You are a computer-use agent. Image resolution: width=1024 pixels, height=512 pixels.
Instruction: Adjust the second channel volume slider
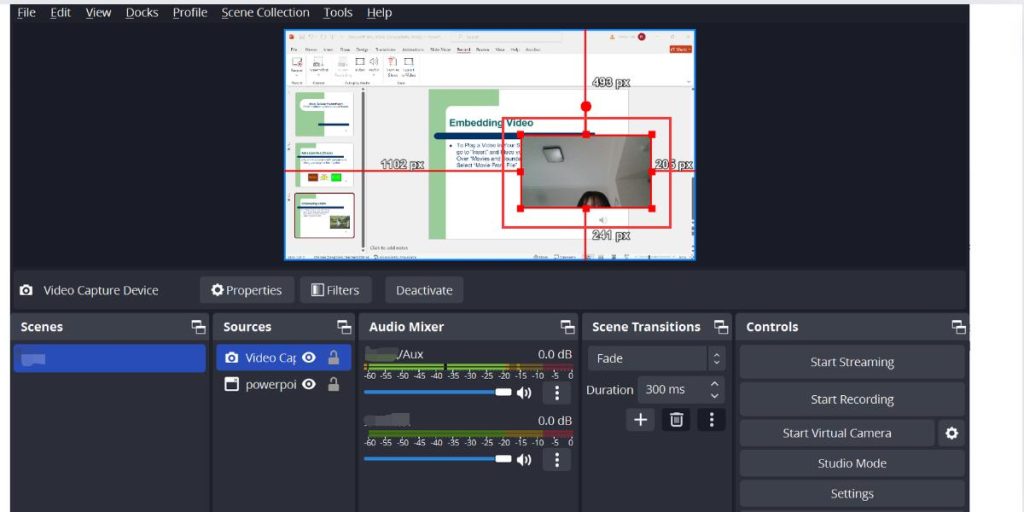[x=438, y=459]
